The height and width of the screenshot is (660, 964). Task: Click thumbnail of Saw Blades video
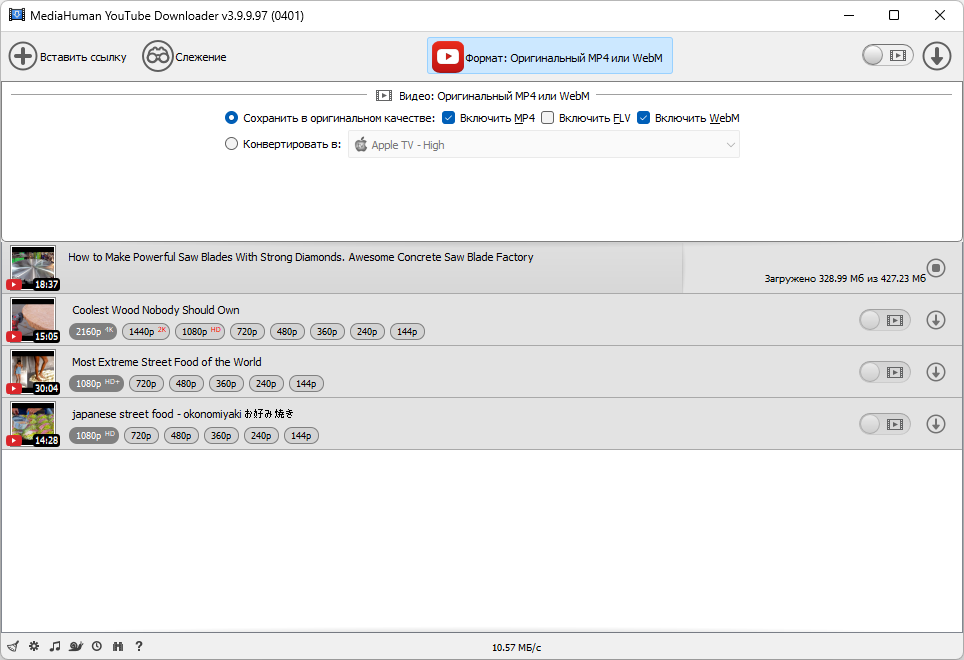[x=33, y=267]
